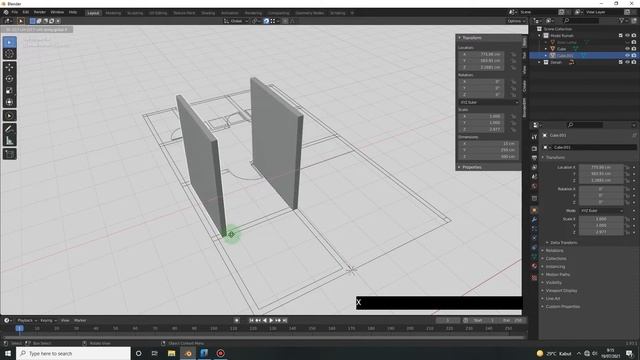Open the Window menu
The height and width of the screenshot is (360, 640).
tap(57, 12)
